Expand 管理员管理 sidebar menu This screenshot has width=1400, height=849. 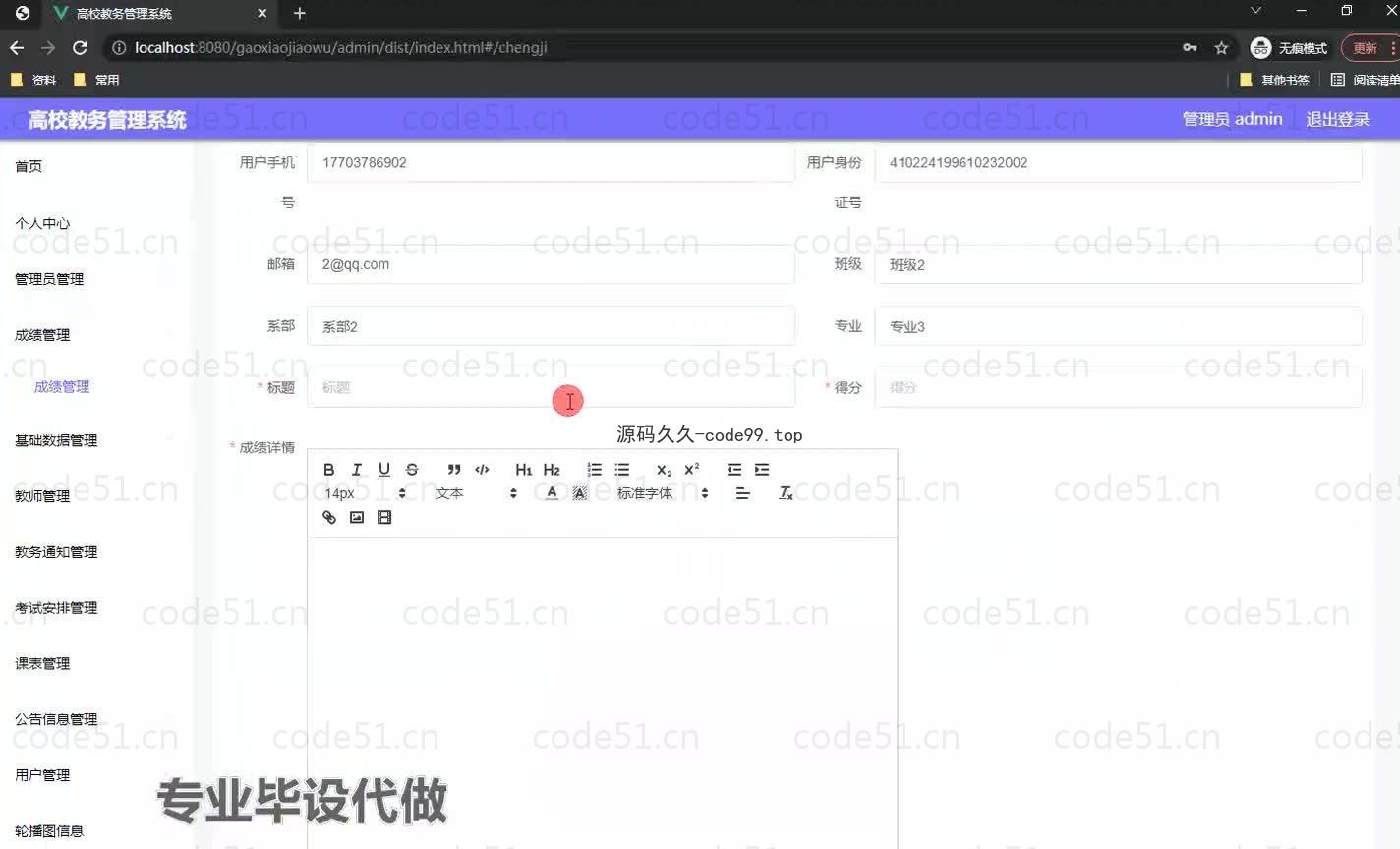click(x=49, y=279)
